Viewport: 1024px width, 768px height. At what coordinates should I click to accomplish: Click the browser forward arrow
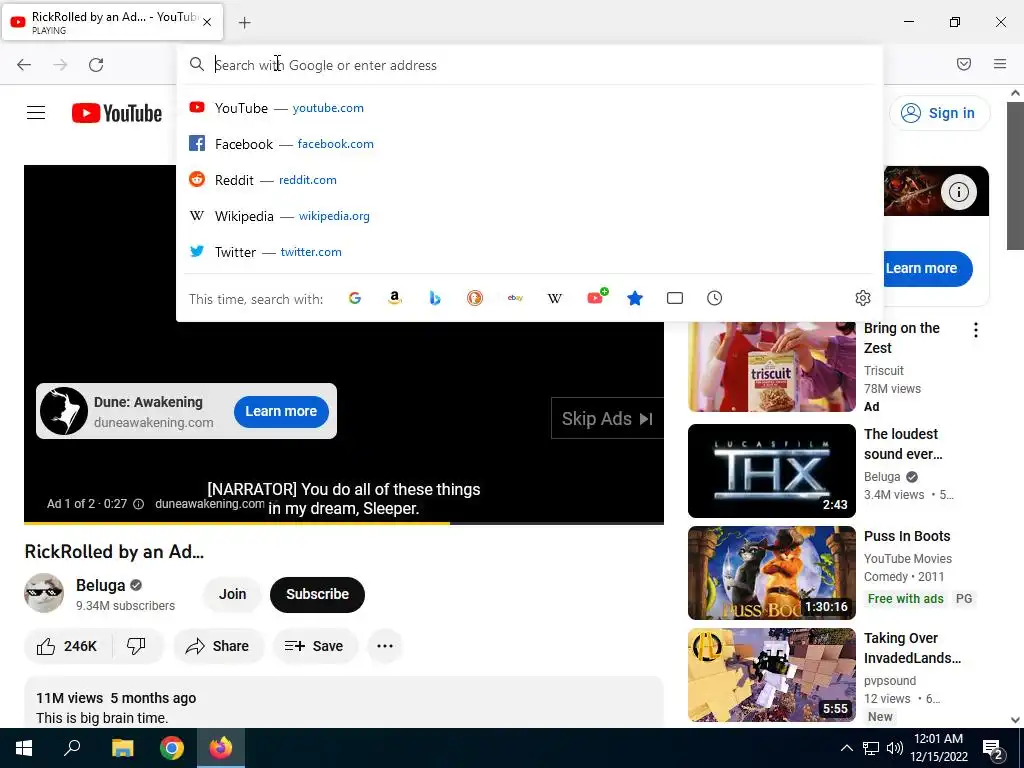pos(60,65)
